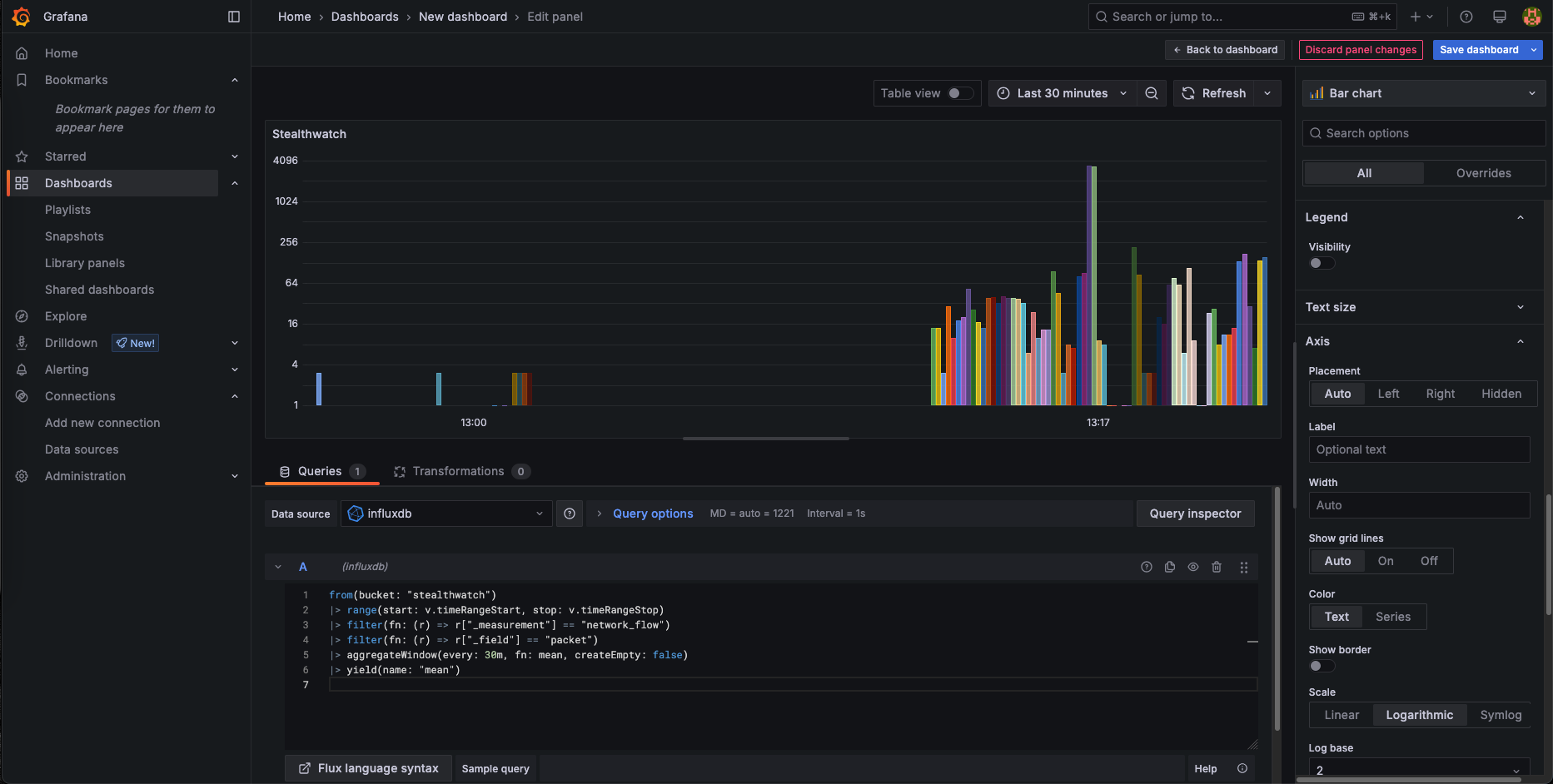Screen dimensions: 1553x784
Task: Open the news feed monitor icon
Action: [x=1499, y=17]
